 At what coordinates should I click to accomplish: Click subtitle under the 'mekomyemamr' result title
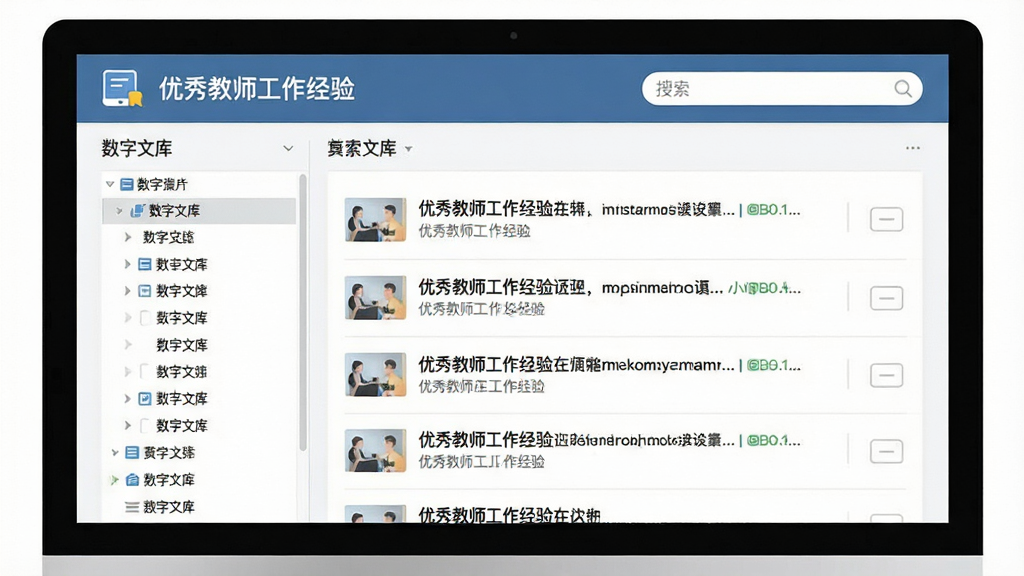point(481,387)
